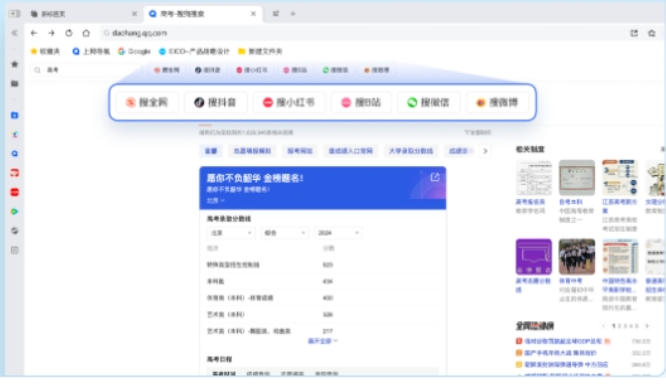Show more filter chips with right chevron
Screen dimensions: 666x387
pyautogui.click(x=485, y=151)
